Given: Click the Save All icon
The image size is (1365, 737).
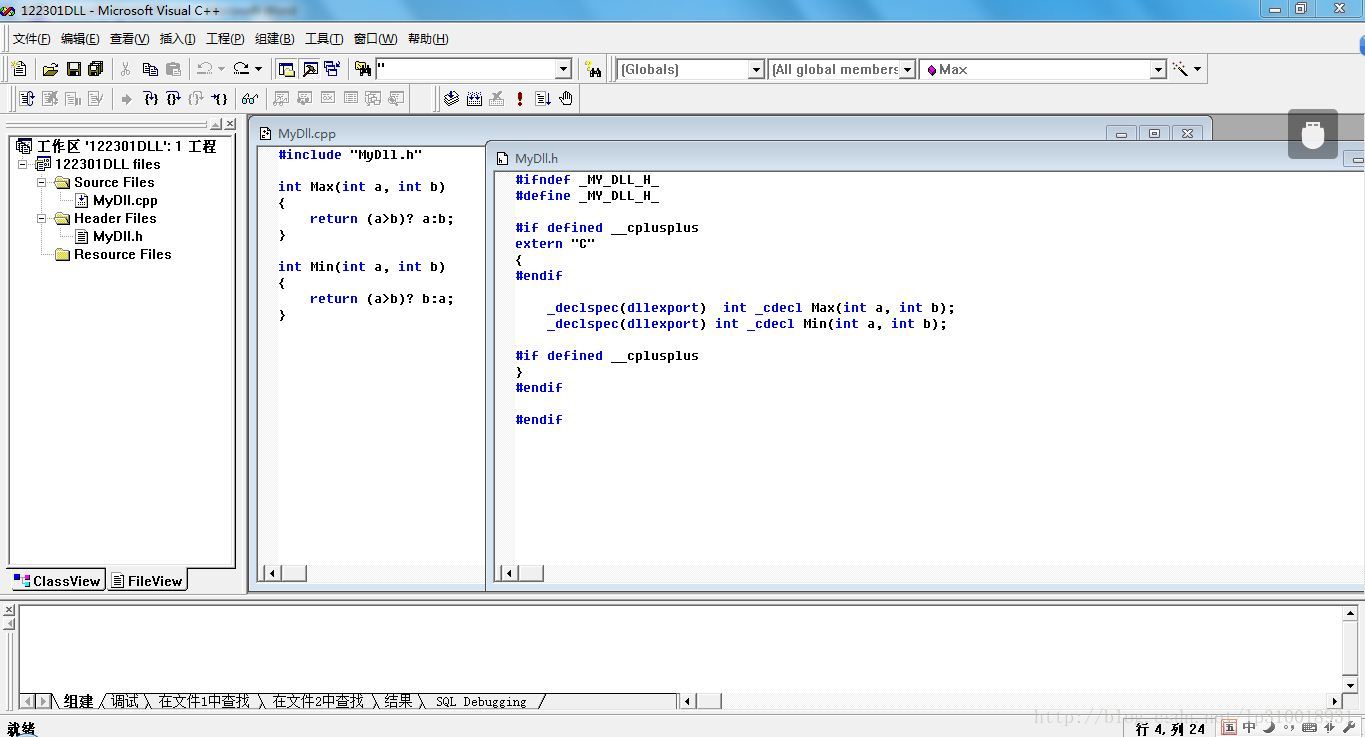Looking at the screenshot, I should click(x=96, y=69).
